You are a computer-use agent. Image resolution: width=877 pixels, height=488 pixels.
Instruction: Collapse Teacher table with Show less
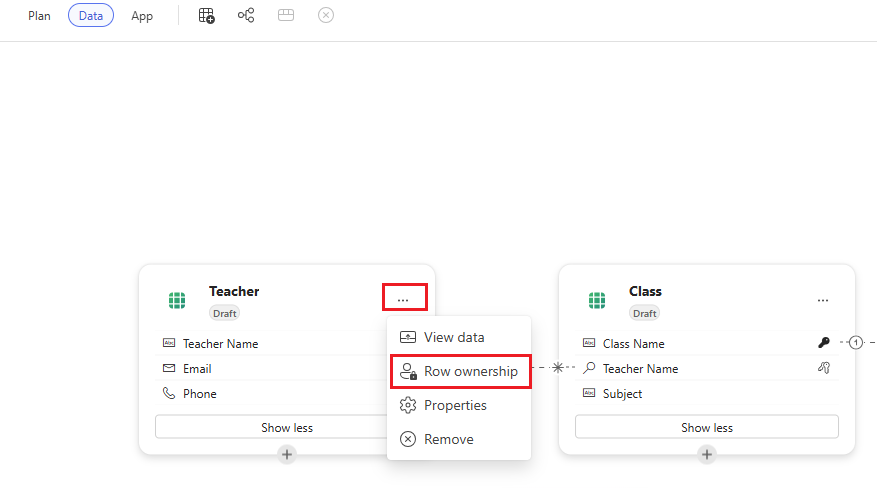point(271,428)
